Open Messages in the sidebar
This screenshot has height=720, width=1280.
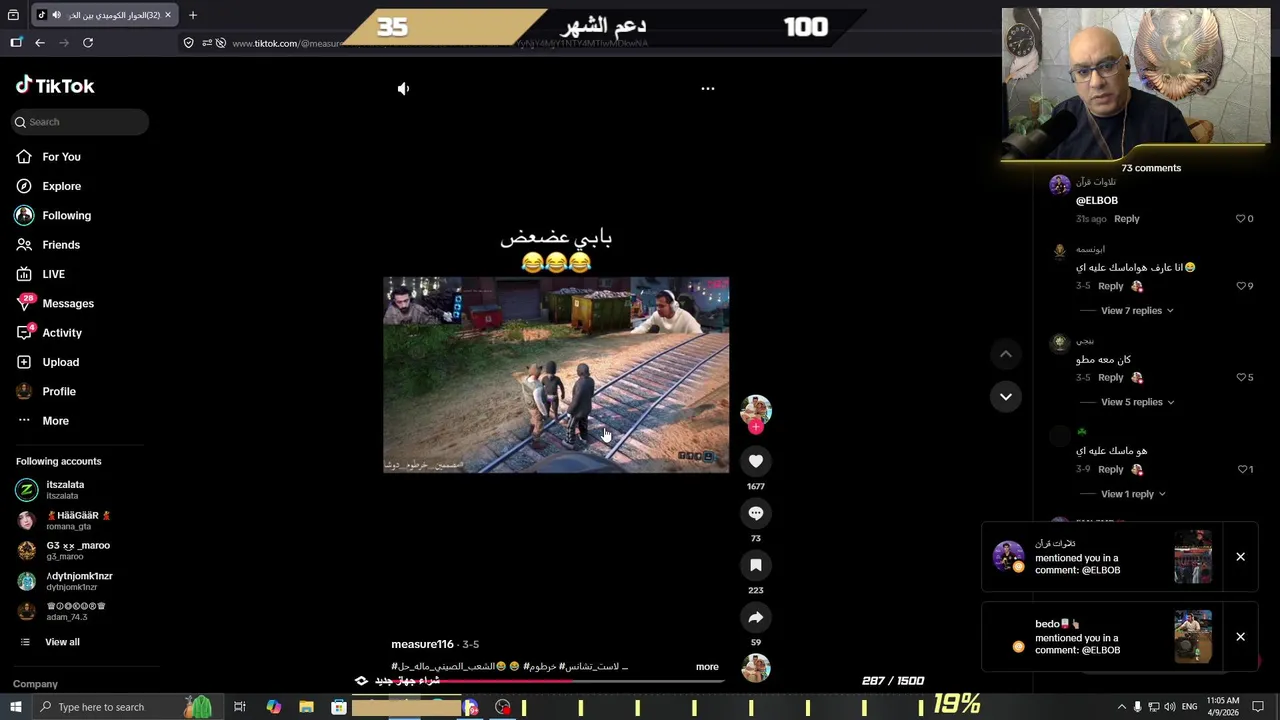[x=67, y=304]
